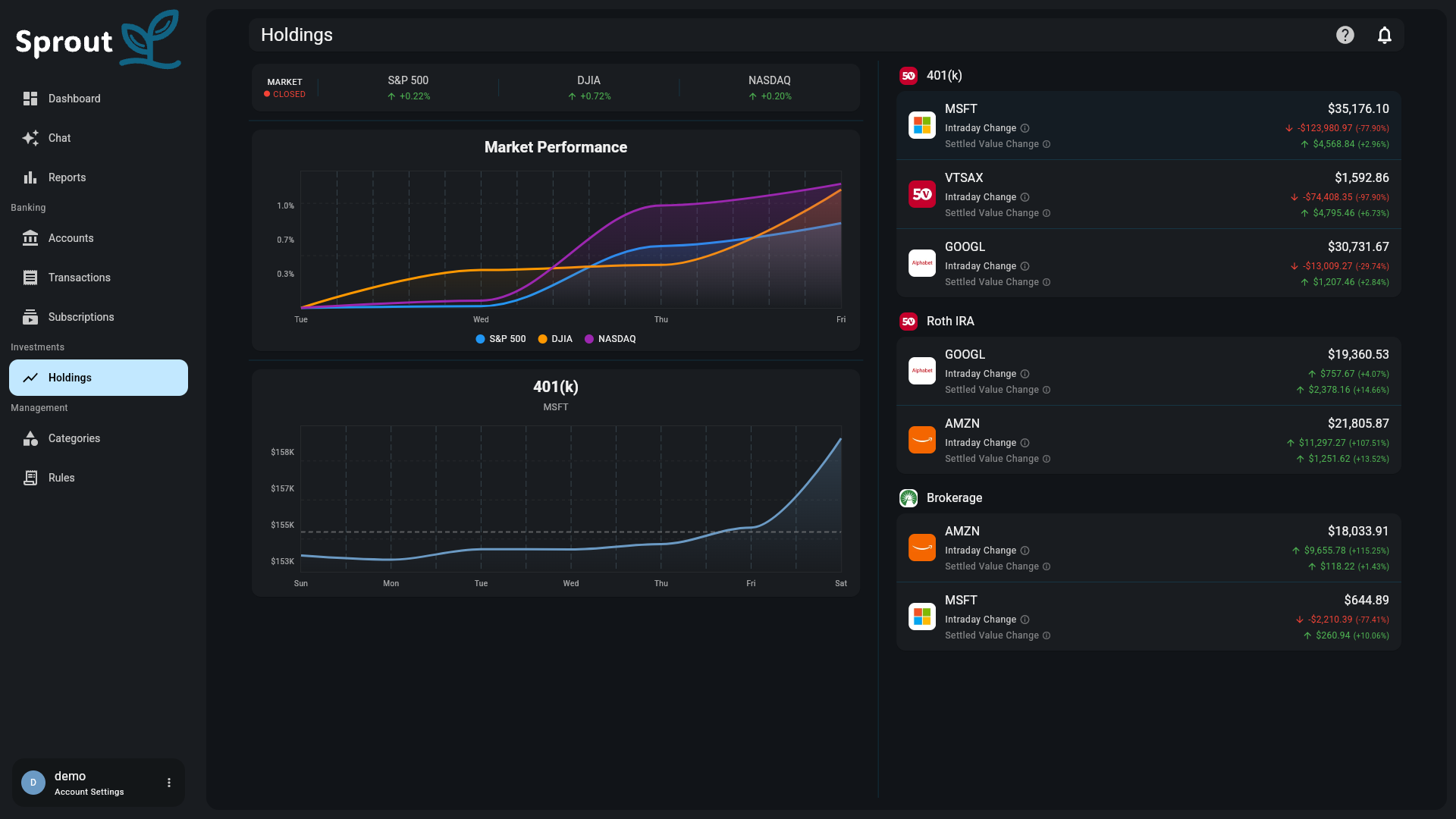Navigate to Reports
Image resolution: width=1456 pixels, height=819 pixels.
[99, 177]
